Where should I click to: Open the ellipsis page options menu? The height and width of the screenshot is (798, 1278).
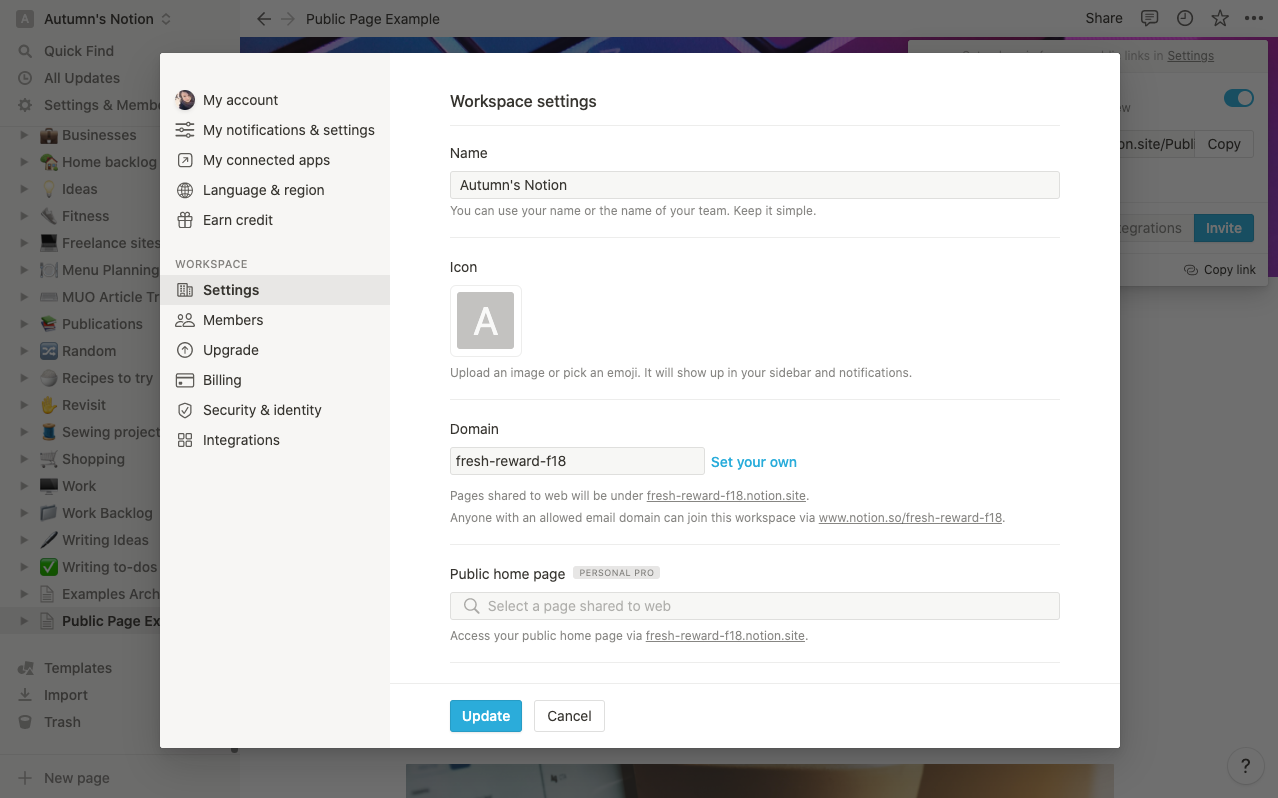1255,18
